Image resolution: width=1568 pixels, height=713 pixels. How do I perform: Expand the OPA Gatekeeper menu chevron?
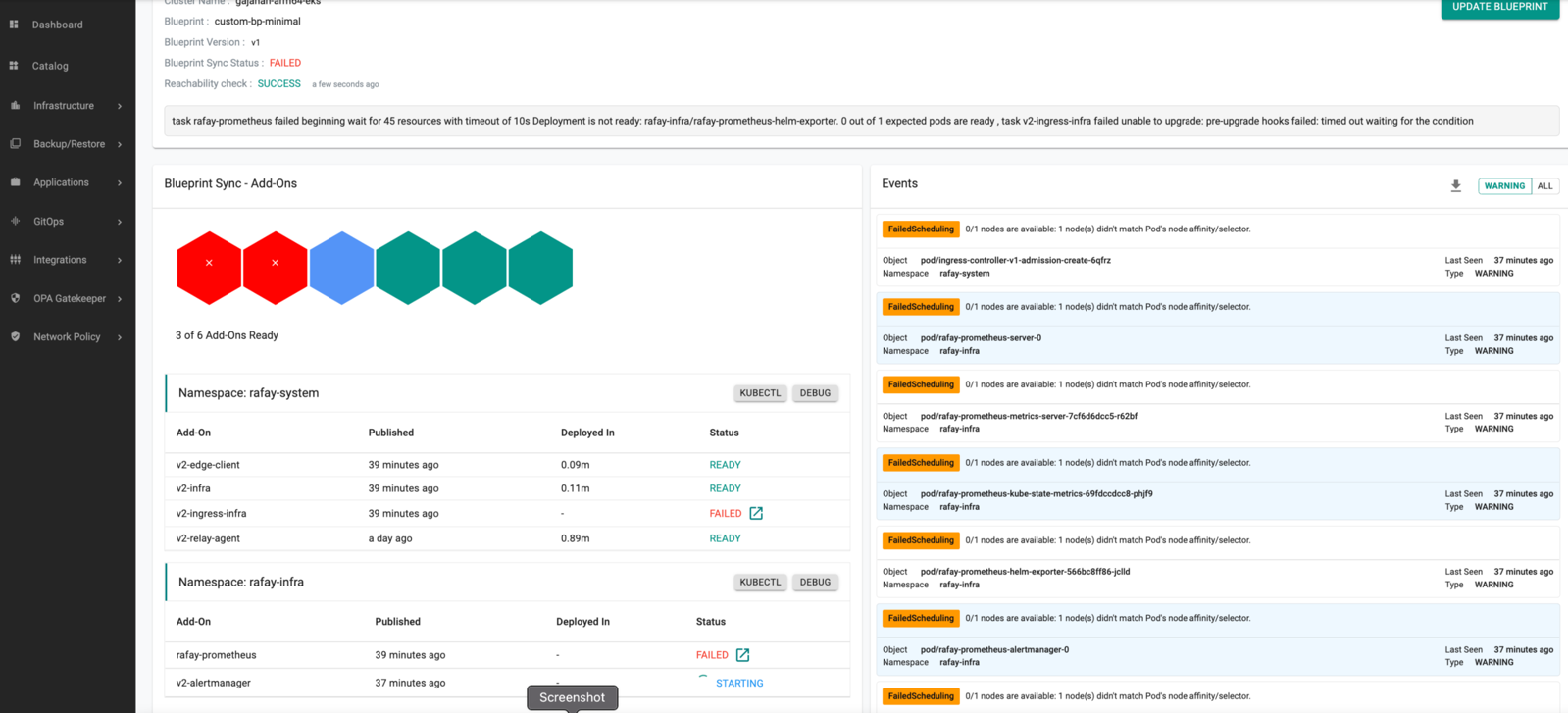tap(120, 299)
